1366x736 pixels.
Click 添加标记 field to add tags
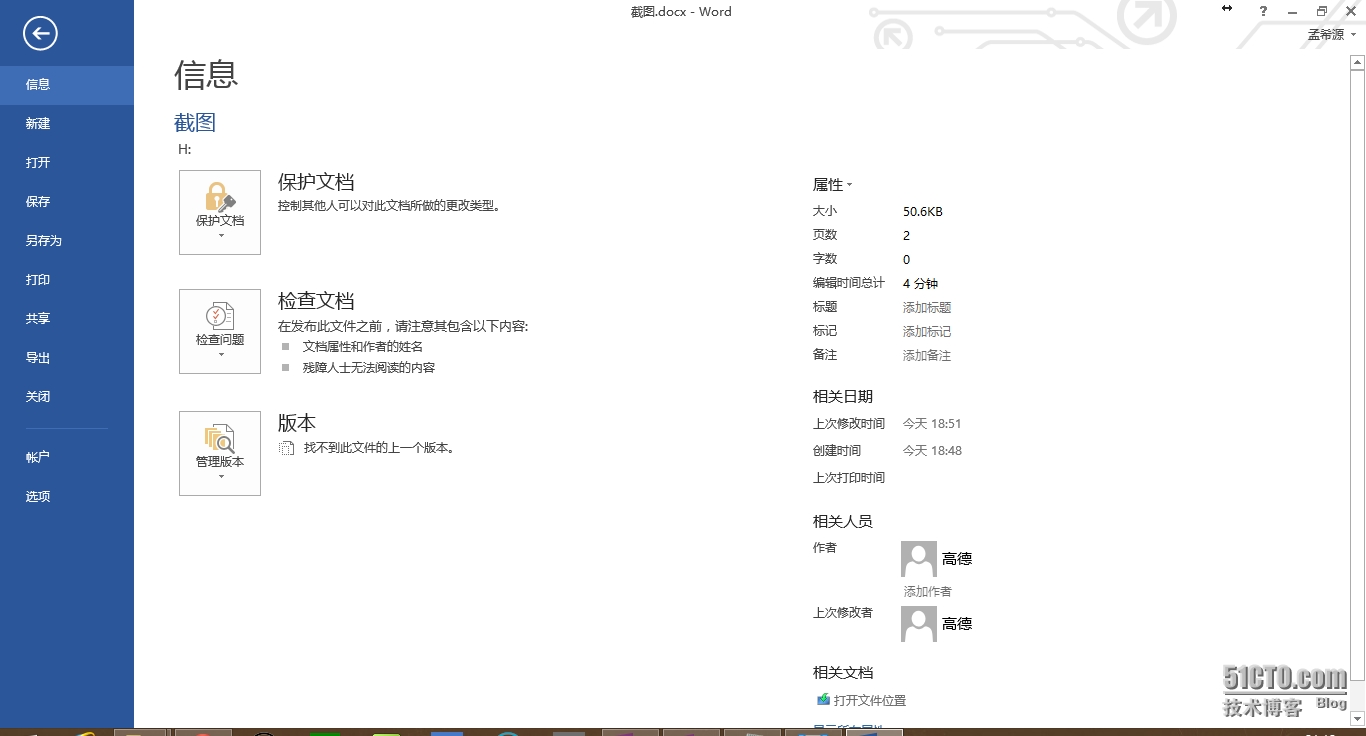click(x=927, y=332)
